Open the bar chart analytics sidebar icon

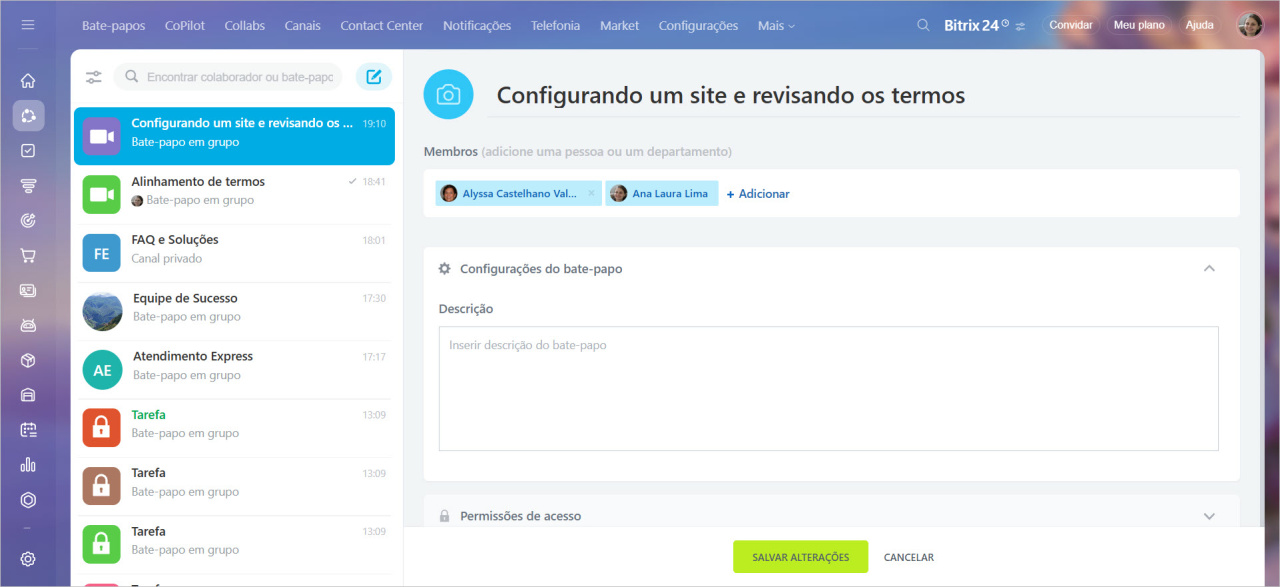coord(28,465)
